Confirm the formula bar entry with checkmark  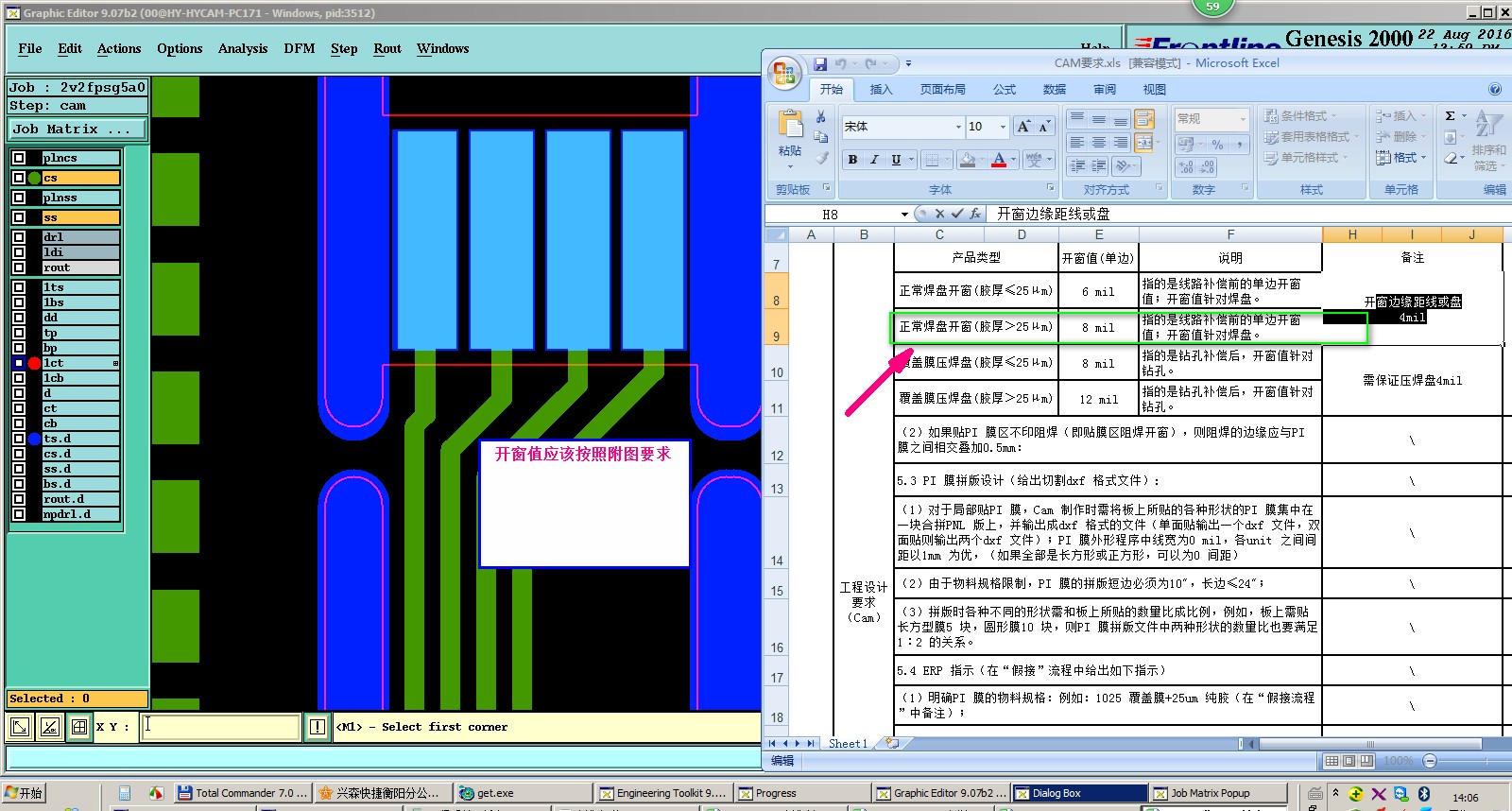pos(957,215)
